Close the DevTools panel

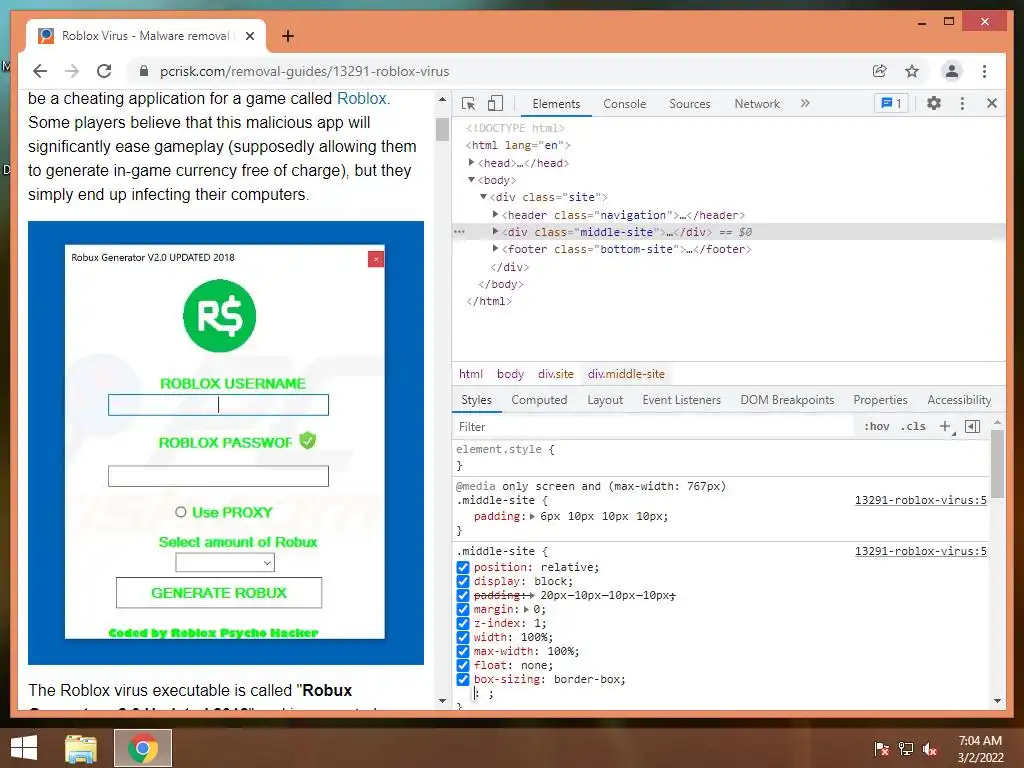tap(991, 103)
